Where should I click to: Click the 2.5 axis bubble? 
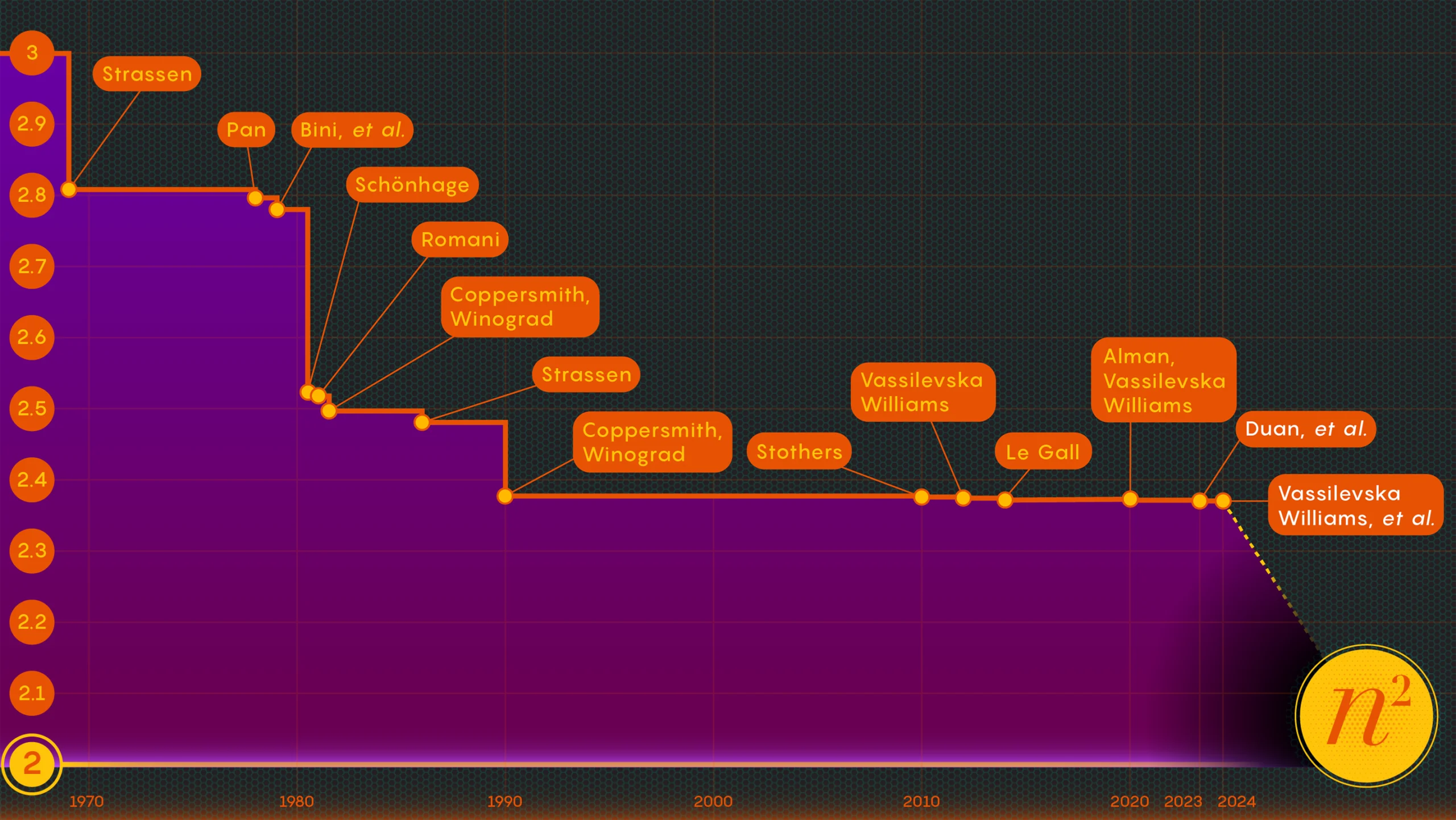pyautogui.click(x=32, y=408)
